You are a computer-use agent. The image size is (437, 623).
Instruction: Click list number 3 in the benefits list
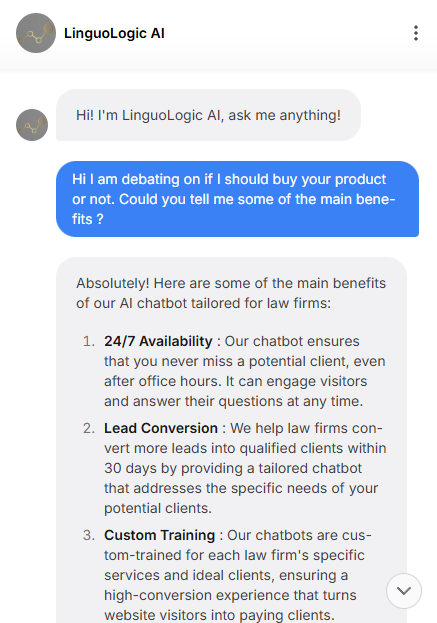(x=89, y=535)
